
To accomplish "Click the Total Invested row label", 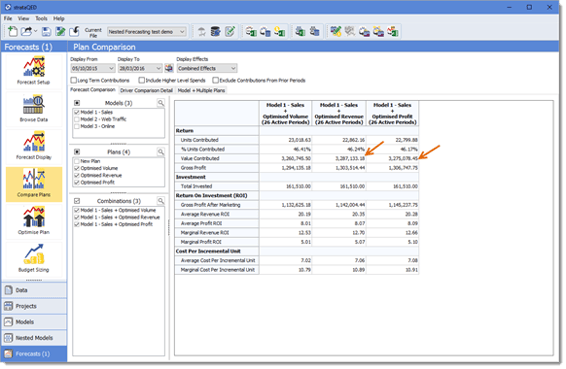I will click(x=196, y=186).
